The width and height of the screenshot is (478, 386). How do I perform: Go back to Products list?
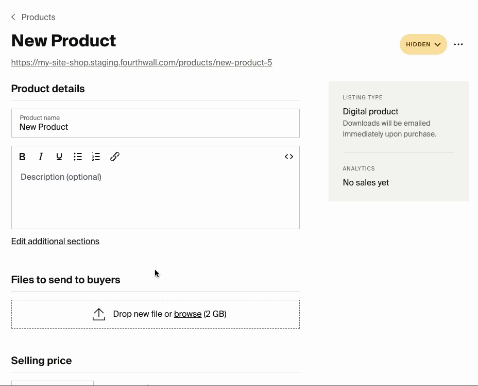38,17
